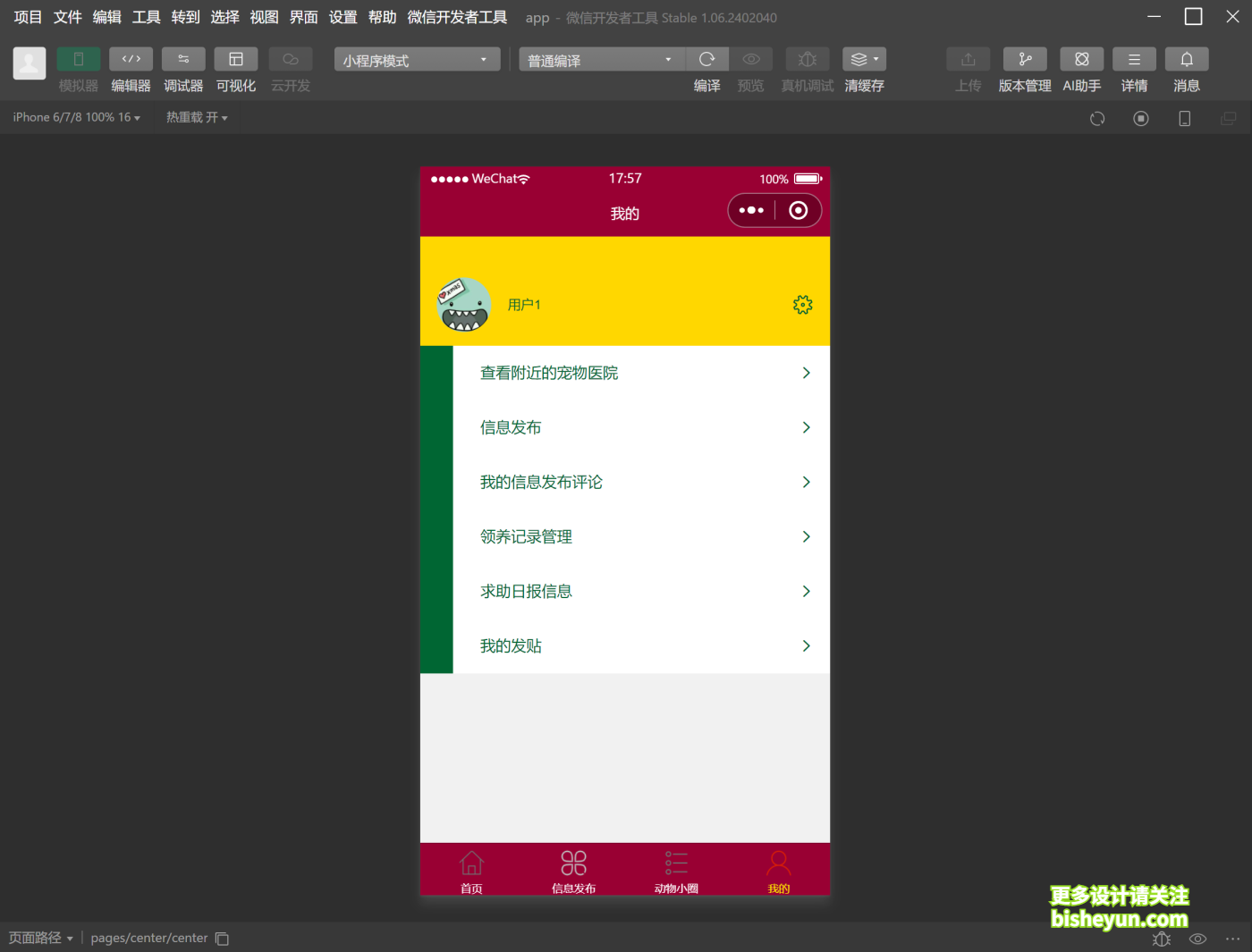Image resolution: width=1252 pixels, height=952 pixels.
Task: Expand the 普通编译 compile condition dropdown
Action: 599,59
